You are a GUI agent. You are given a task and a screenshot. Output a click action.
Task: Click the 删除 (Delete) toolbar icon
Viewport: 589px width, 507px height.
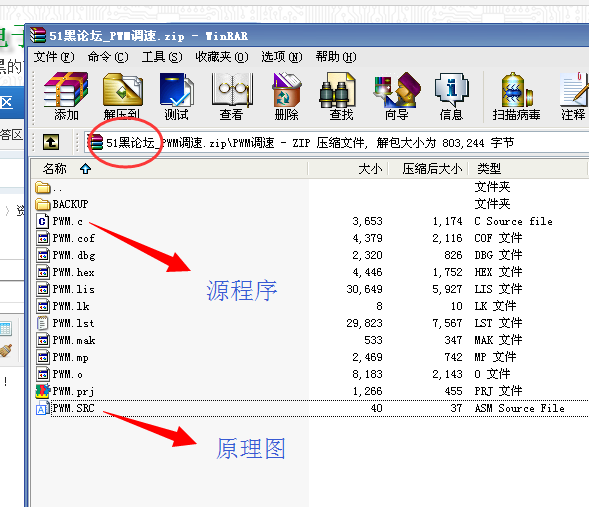point(286,90)
